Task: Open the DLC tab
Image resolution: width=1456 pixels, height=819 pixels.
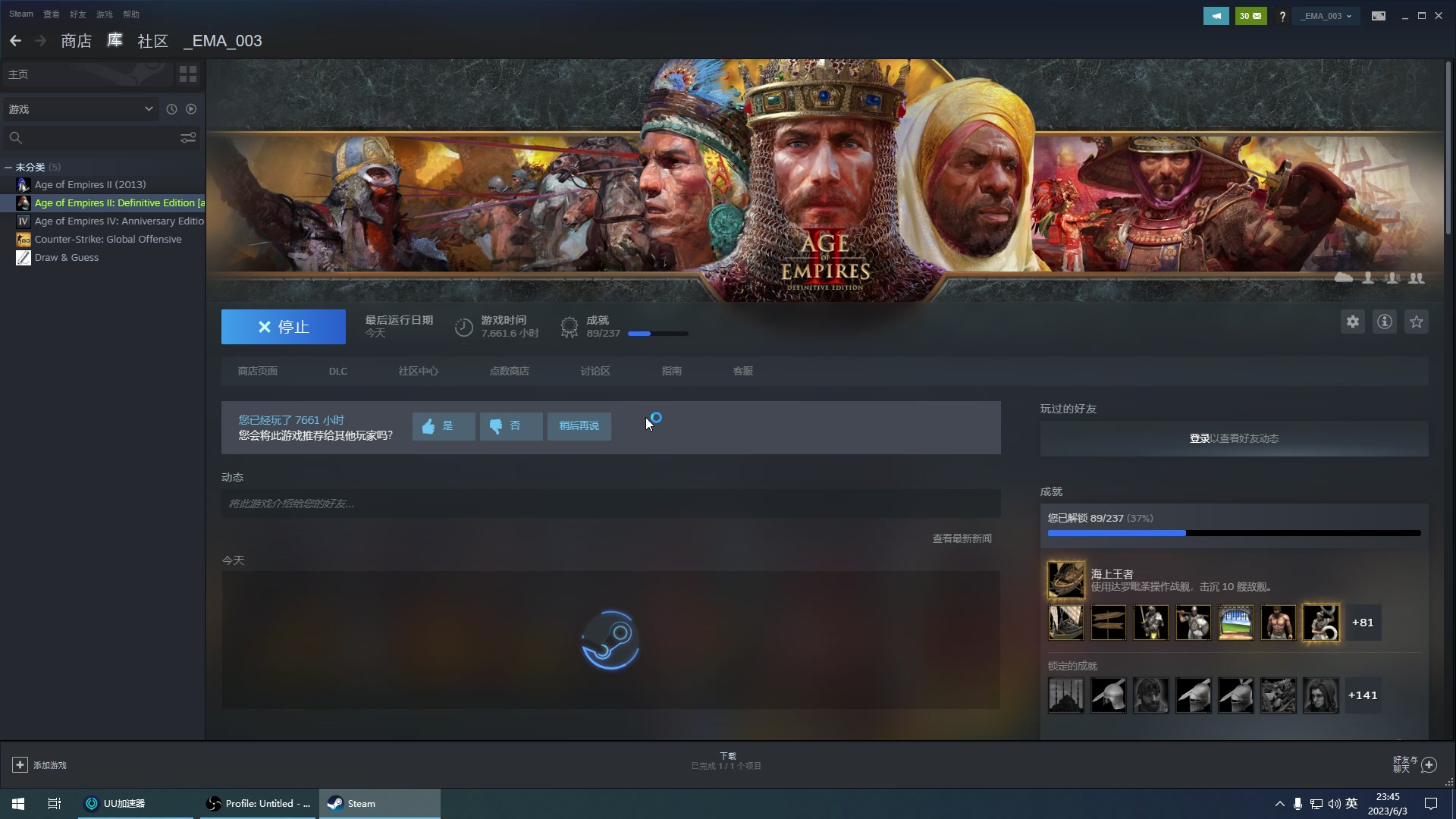Action: coord(338,371)
